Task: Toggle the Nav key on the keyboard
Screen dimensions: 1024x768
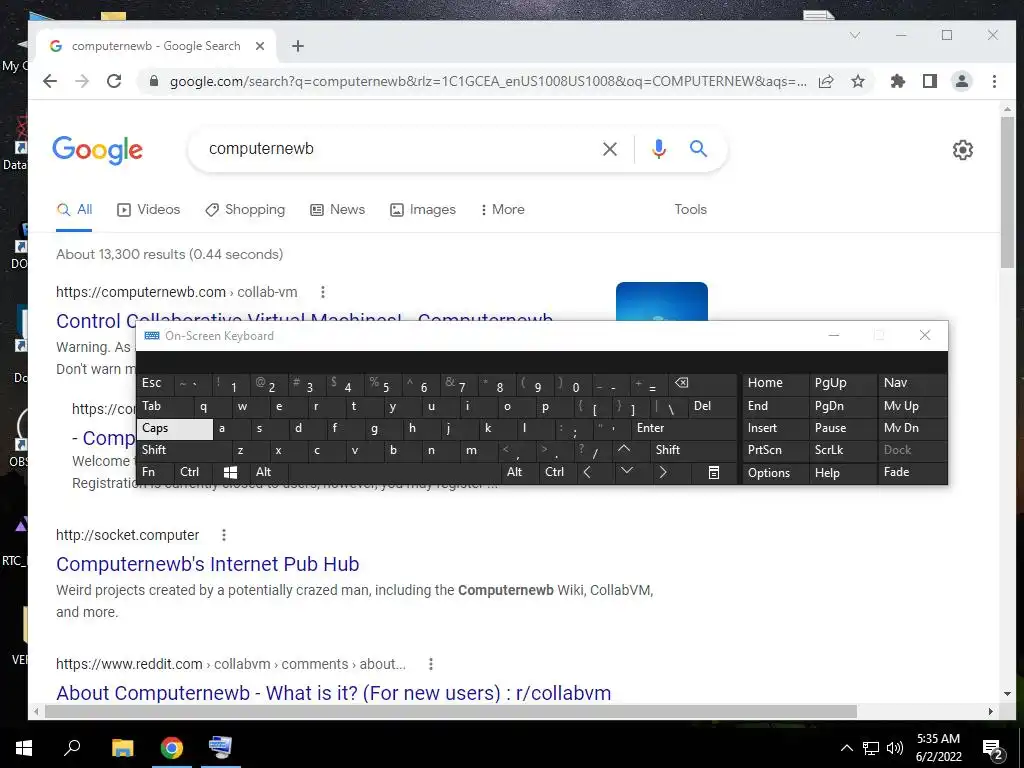Action: [x=912, y=383]
